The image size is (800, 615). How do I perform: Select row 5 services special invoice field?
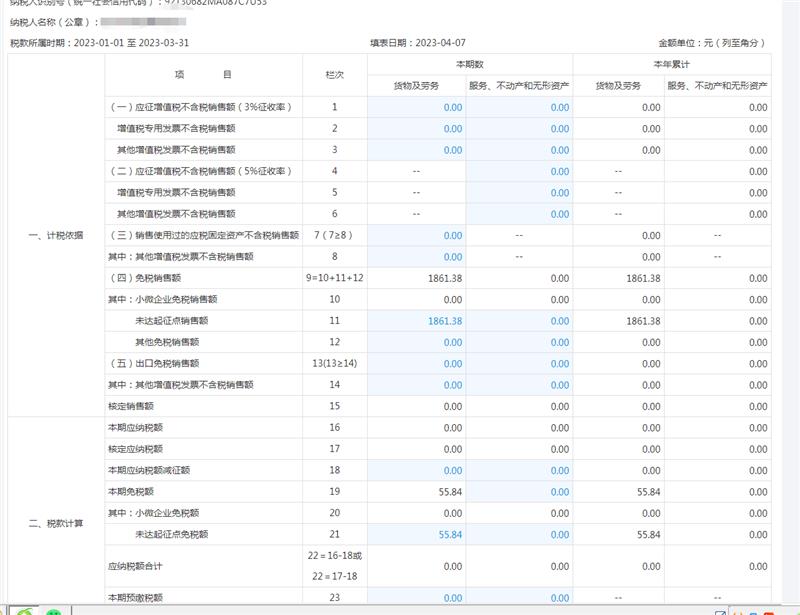(519, 193)
